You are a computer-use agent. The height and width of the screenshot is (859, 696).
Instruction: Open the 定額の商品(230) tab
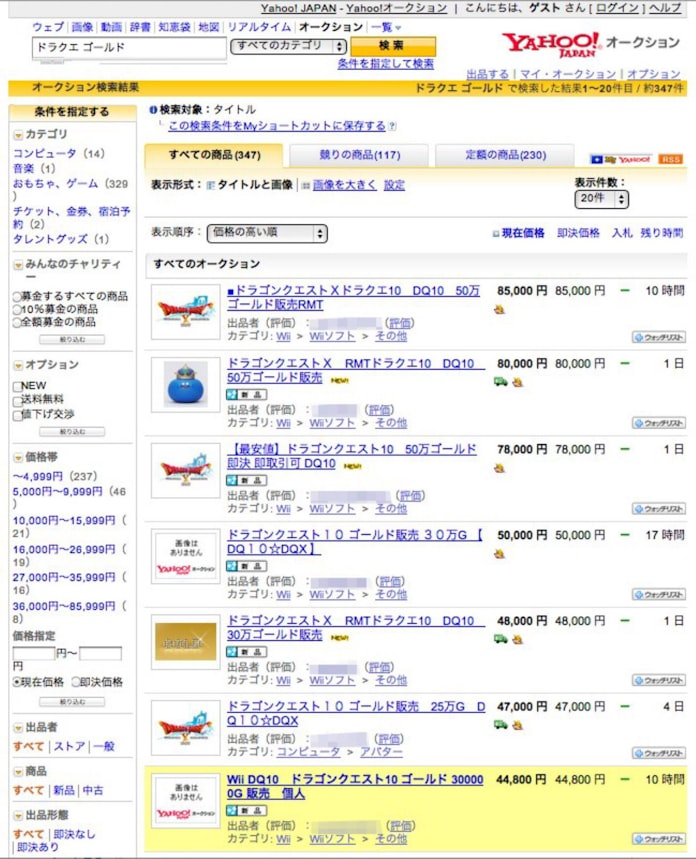pyautogui.click(x=505, y=155)
